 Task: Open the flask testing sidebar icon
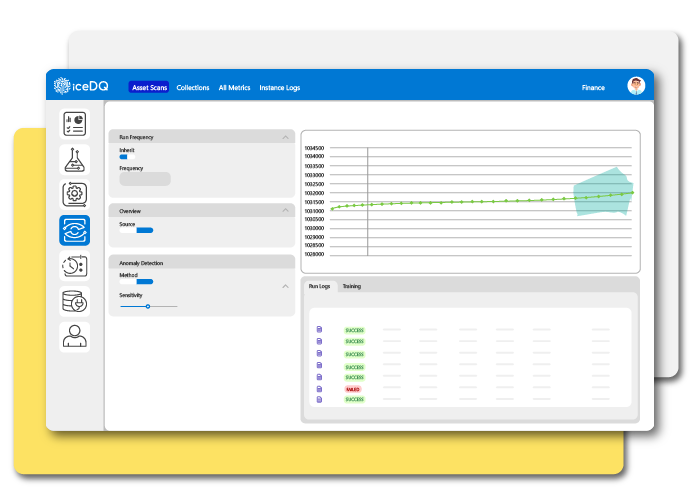pyautogui.click(x=75, y=159)
